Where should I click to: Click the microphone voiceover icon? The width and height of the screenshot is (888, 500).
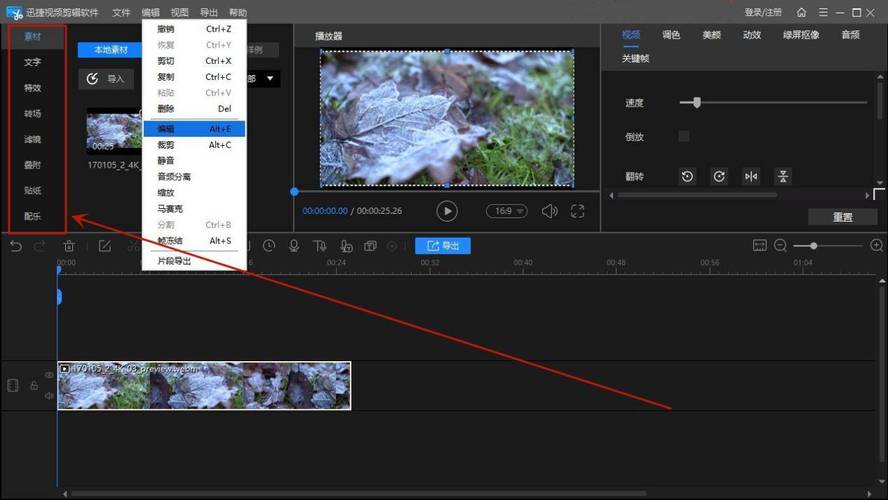point(294,246)
